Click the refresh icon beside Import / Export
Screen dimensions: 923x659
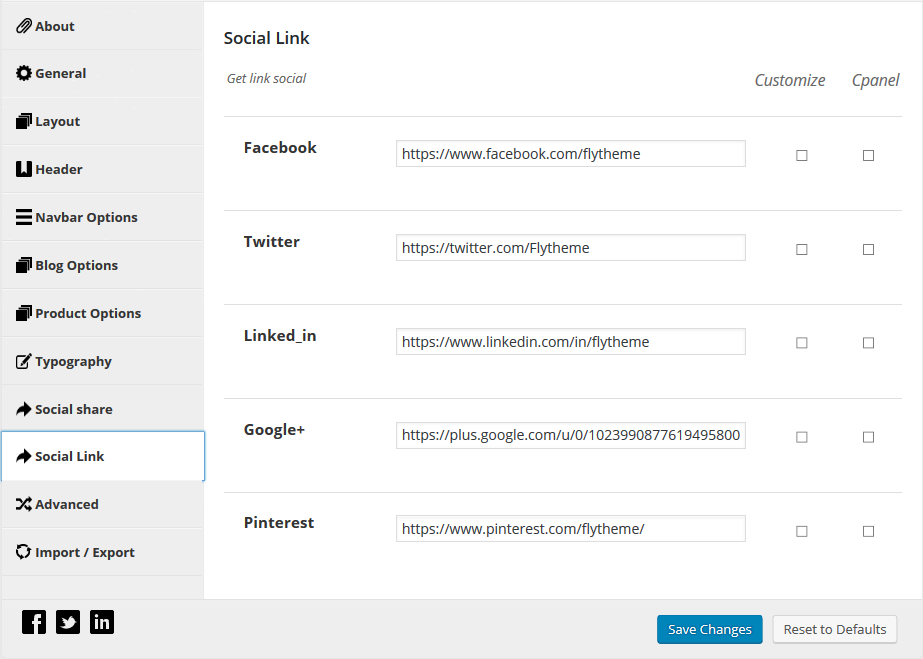[24, 552]
